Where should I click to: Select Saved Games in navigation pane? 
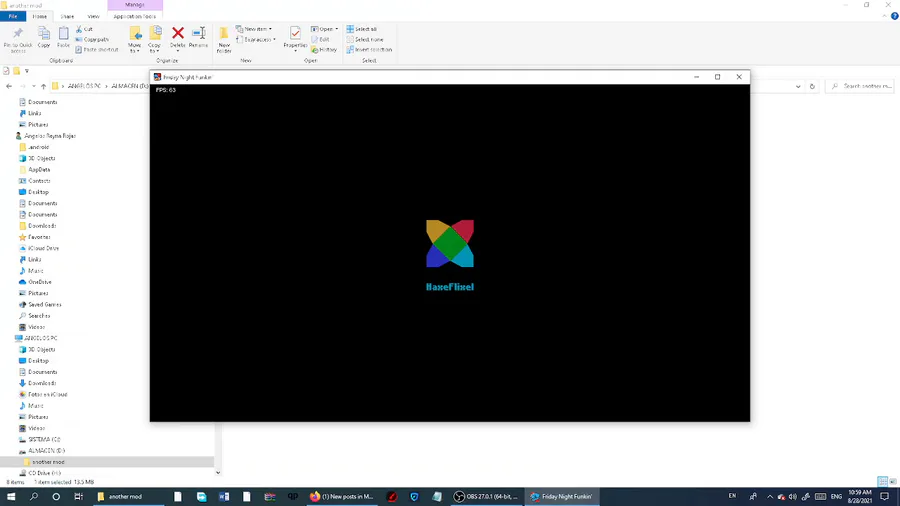[x=45, y=305]
